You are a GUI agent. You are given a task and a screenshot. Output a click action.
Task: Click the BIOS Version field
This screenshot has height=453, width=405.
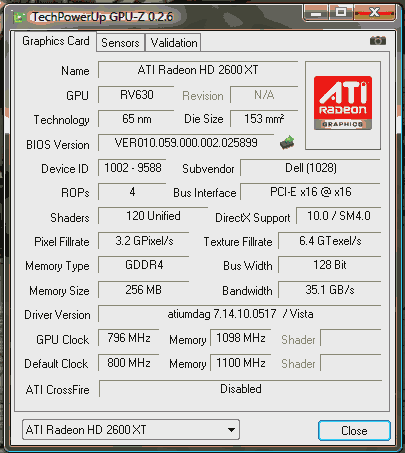click(186, 143)
